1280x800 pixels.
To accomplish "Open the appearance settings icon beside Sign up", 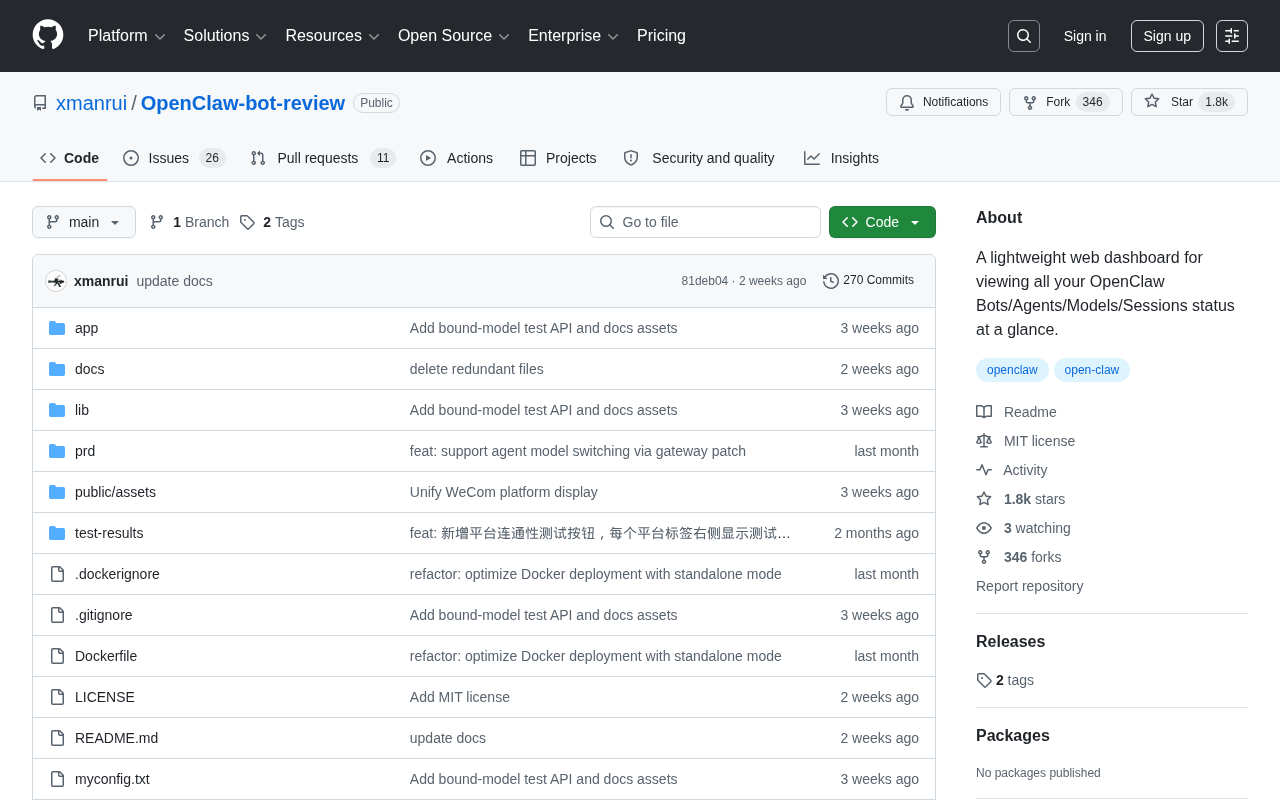I will coord(1232,36).
